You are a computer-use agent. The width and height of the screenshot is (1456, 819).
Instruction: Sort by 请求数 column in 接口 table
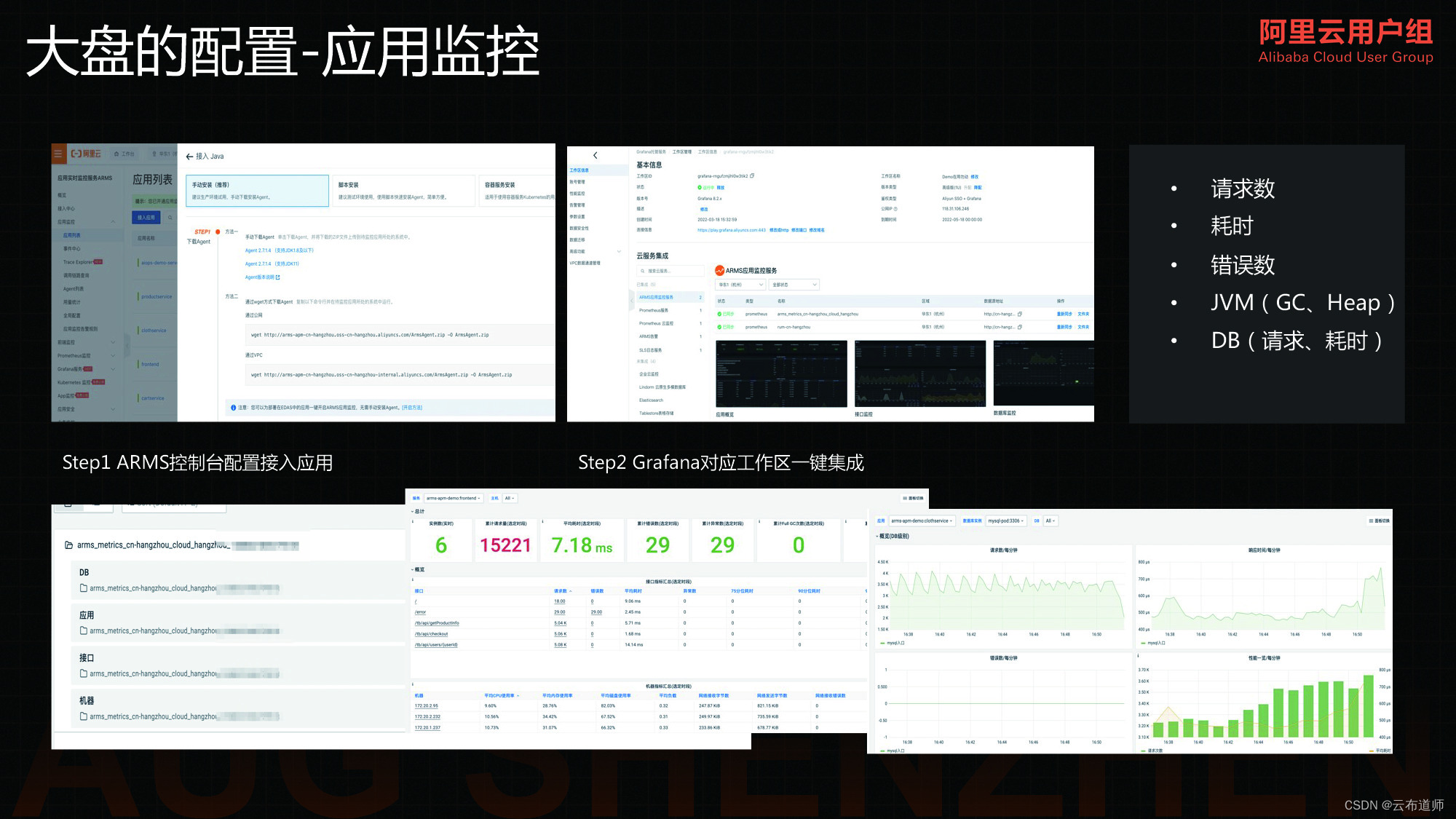[563, 591]
